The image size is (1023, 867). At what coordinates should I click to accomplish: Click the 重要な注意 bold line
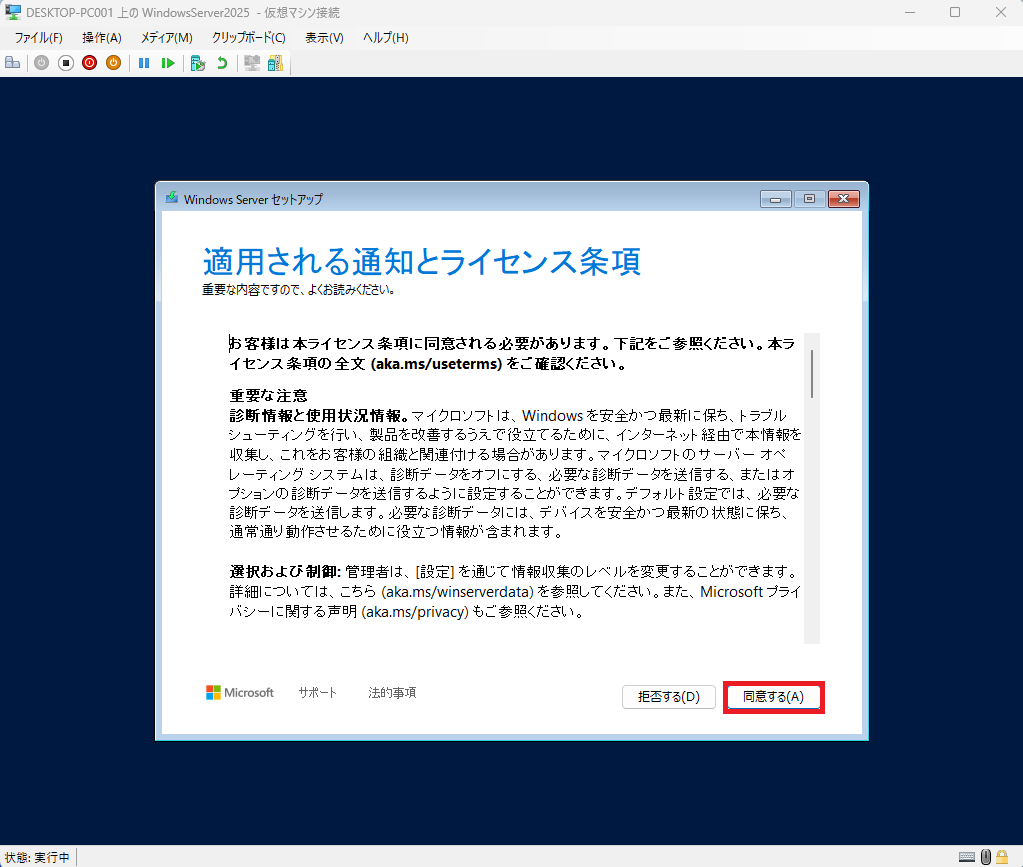click(268, 395)
